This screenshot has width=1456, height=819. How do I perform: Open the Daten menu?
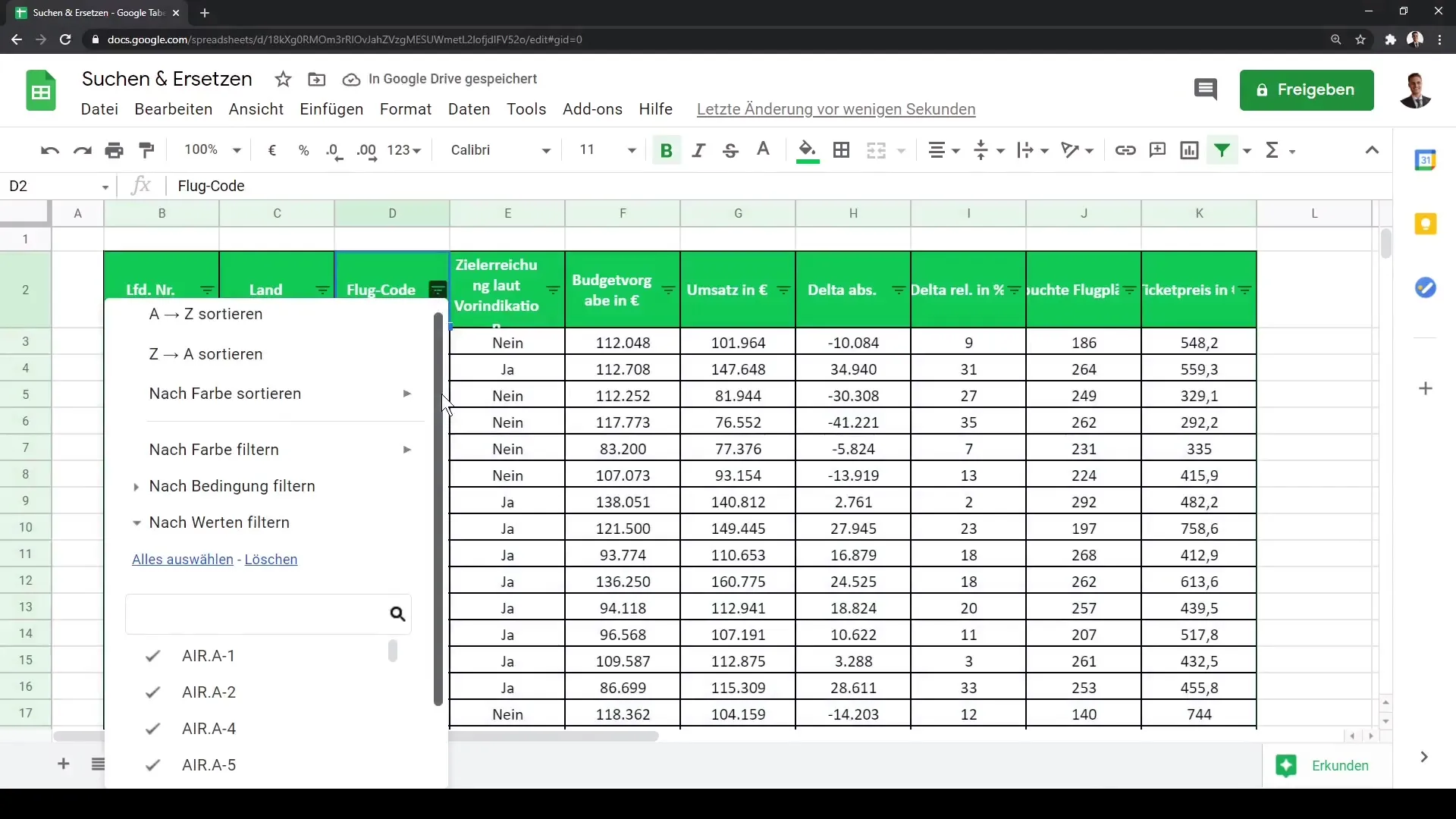click(469, 109)
